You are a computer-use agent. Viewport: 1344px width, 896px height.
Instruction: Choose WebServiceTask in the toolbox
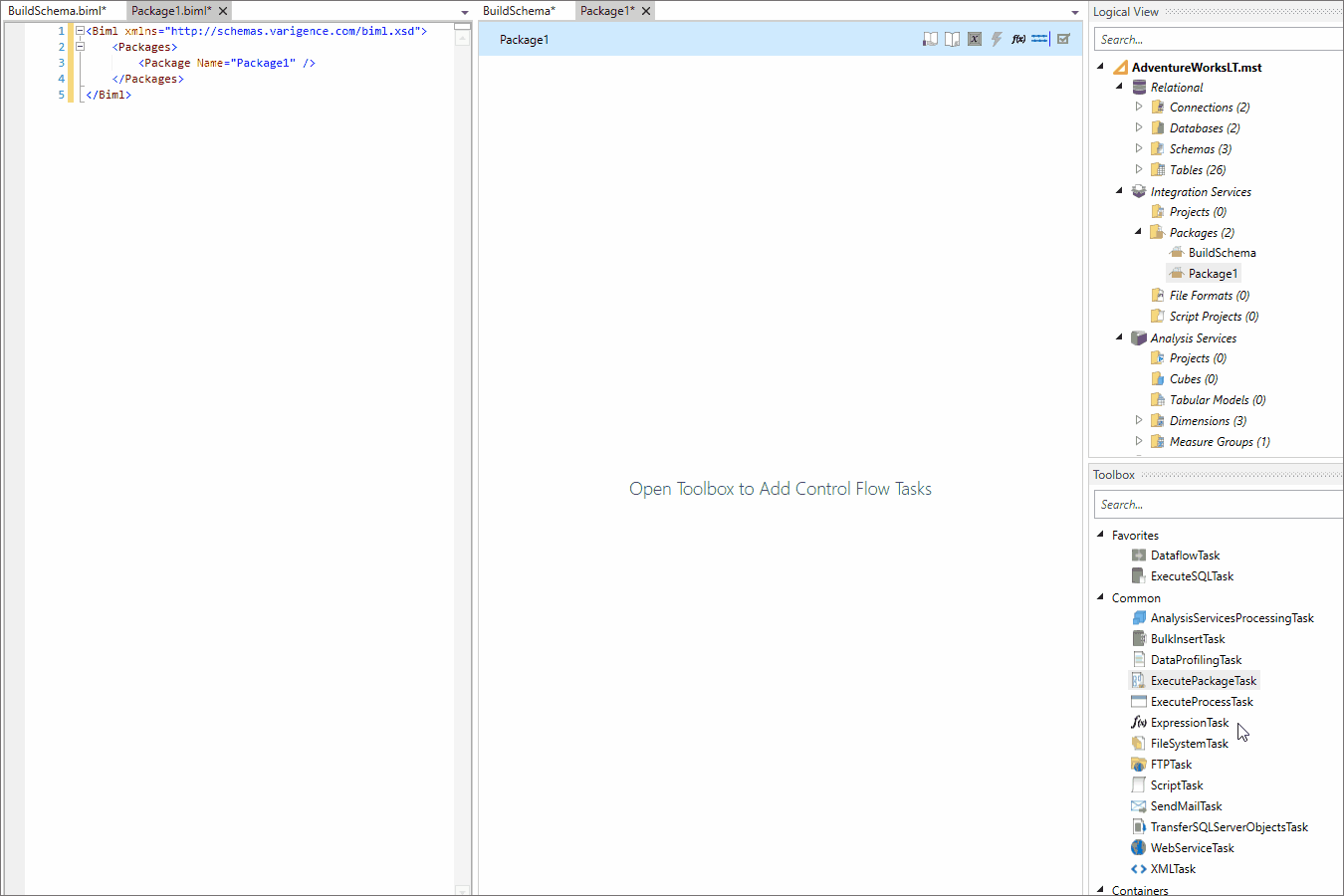(1192, 848)
